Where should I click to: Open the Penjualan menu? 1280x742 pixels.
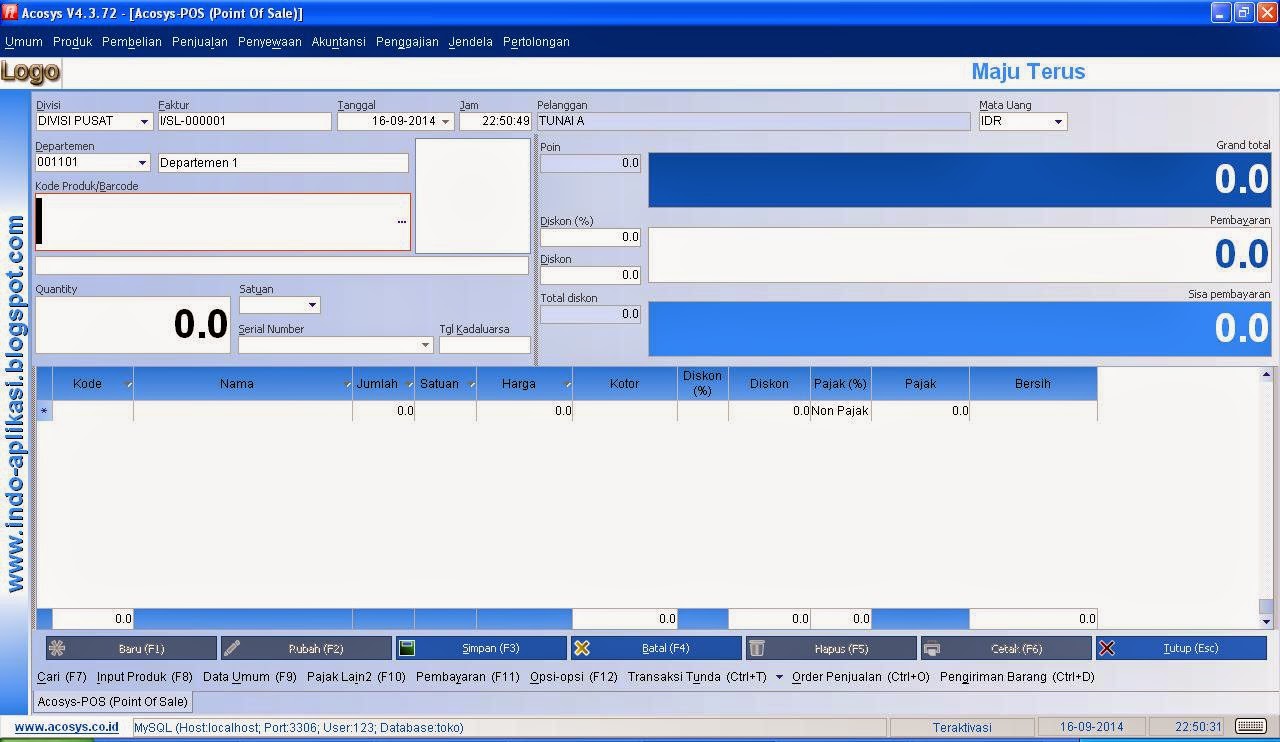(200, 42)
